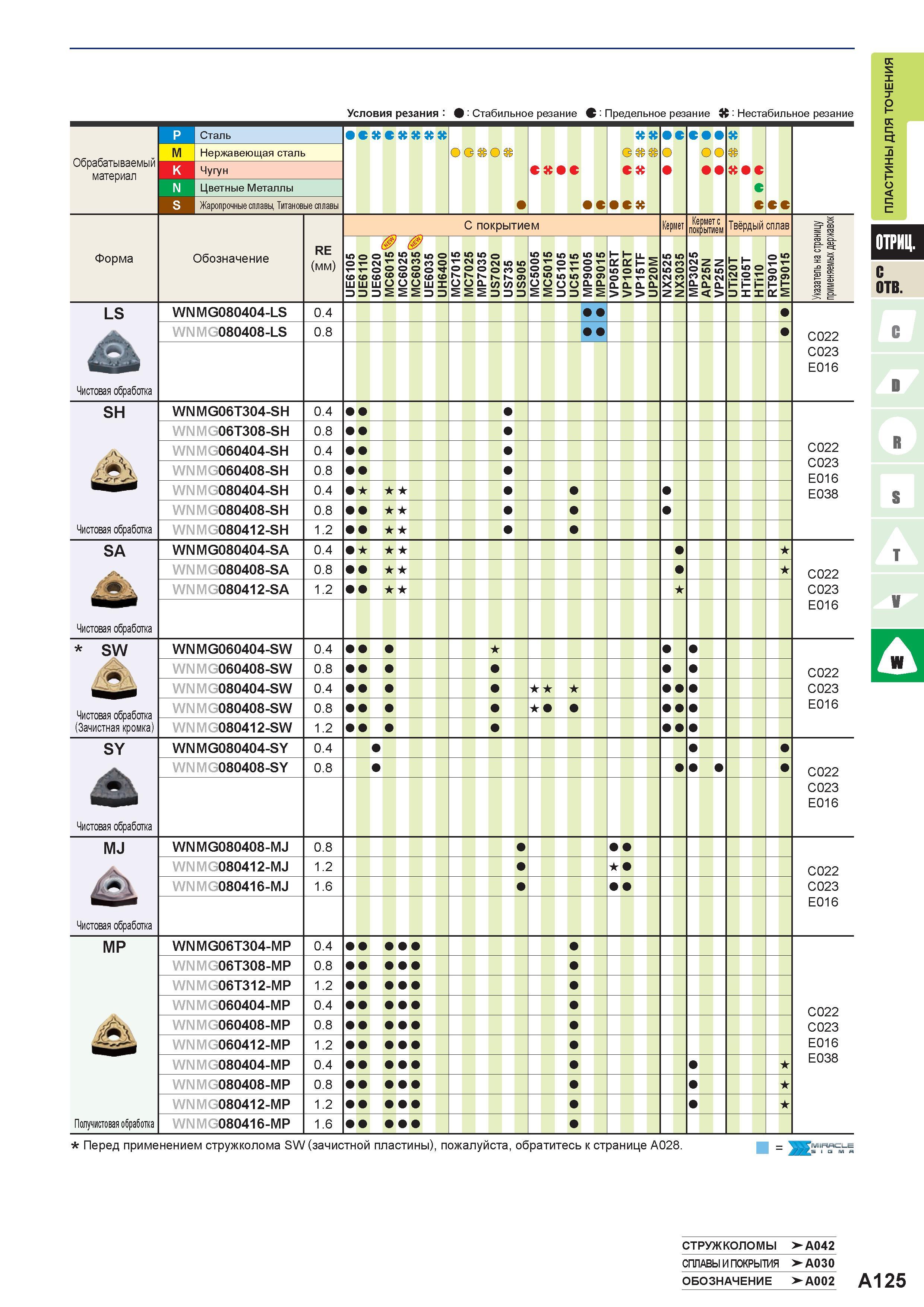The height and width of the screenshot is (1307, 924).
Task: Click the blue P steel material badge
Action: 177,135
